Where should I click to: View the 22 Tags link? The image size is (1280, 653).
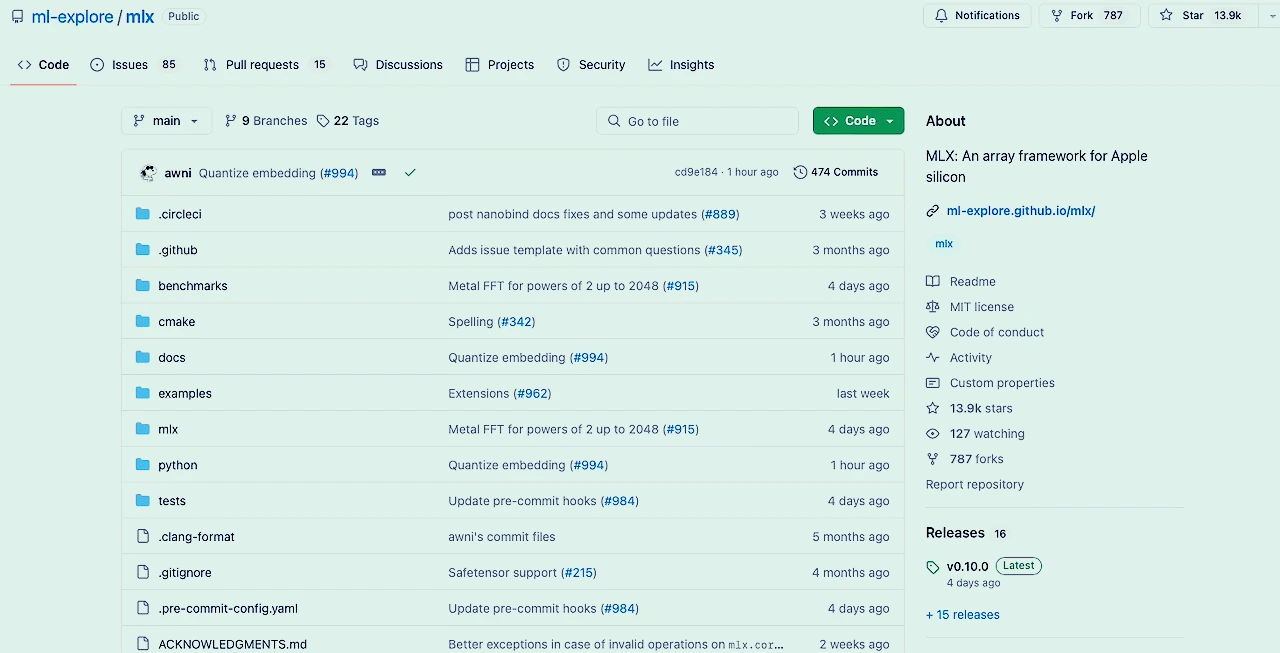(x=348, y=121)
